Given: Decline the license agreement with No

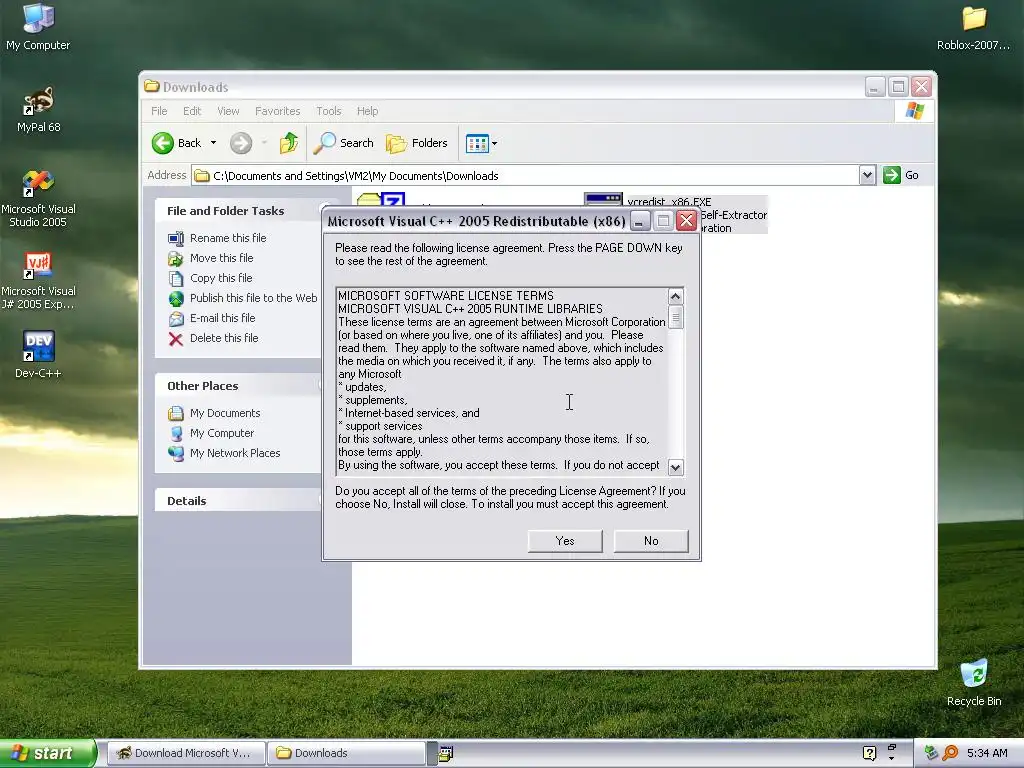Looking at the screenshot, I should (x=651, y=541).
